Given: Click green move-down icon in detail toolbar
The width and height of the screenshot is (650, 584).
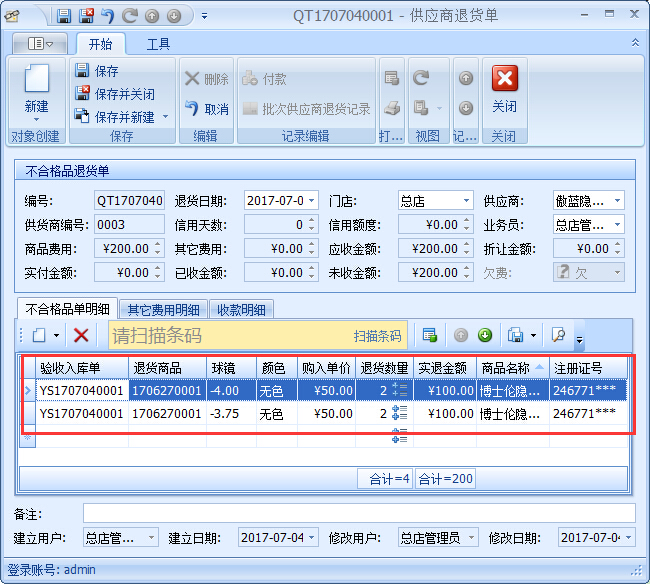Looking at the screenshot, I should tap(485, 335).
